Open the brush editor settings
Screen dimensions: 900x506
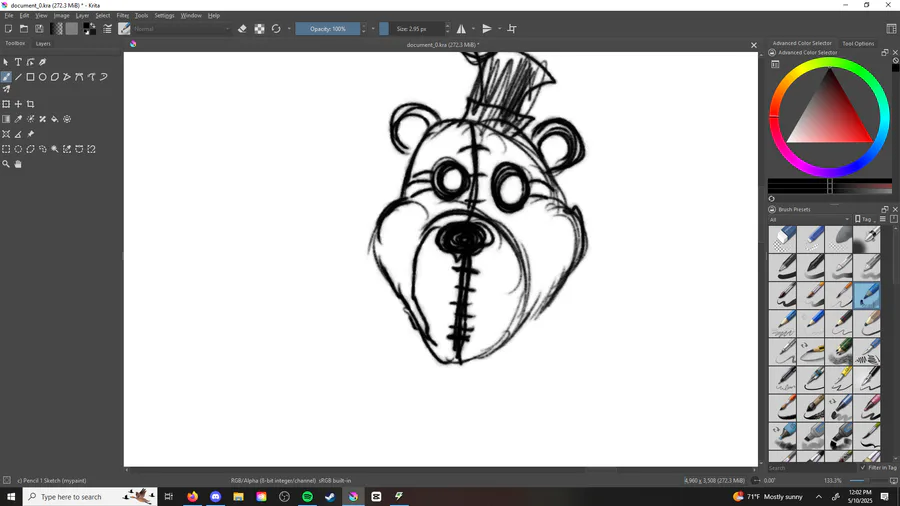(x=107, y=29)
